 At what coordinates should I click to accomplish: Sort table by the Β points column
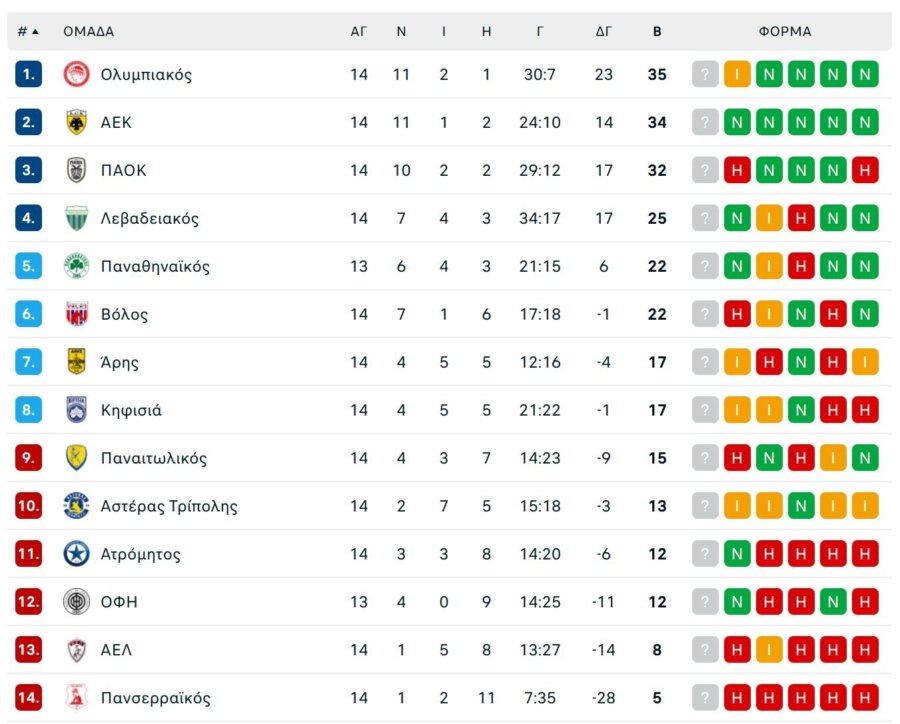click(657, 31)
